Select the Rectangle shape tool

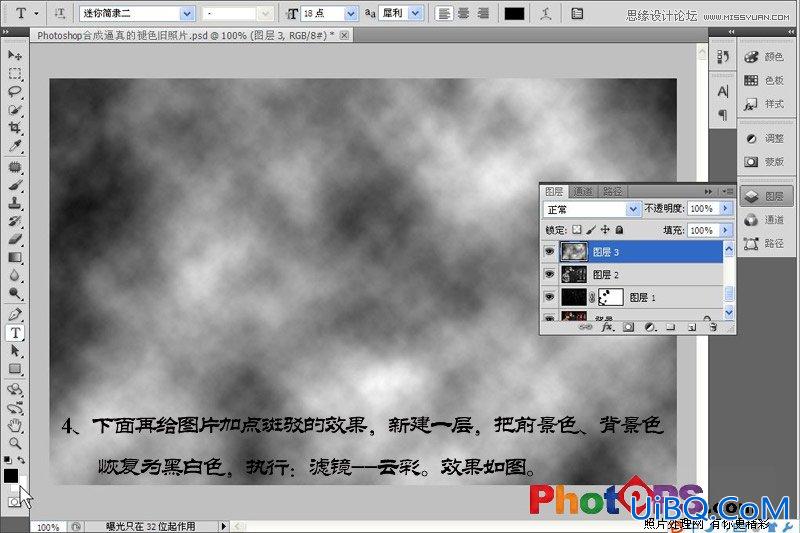(x=15, y=369)
